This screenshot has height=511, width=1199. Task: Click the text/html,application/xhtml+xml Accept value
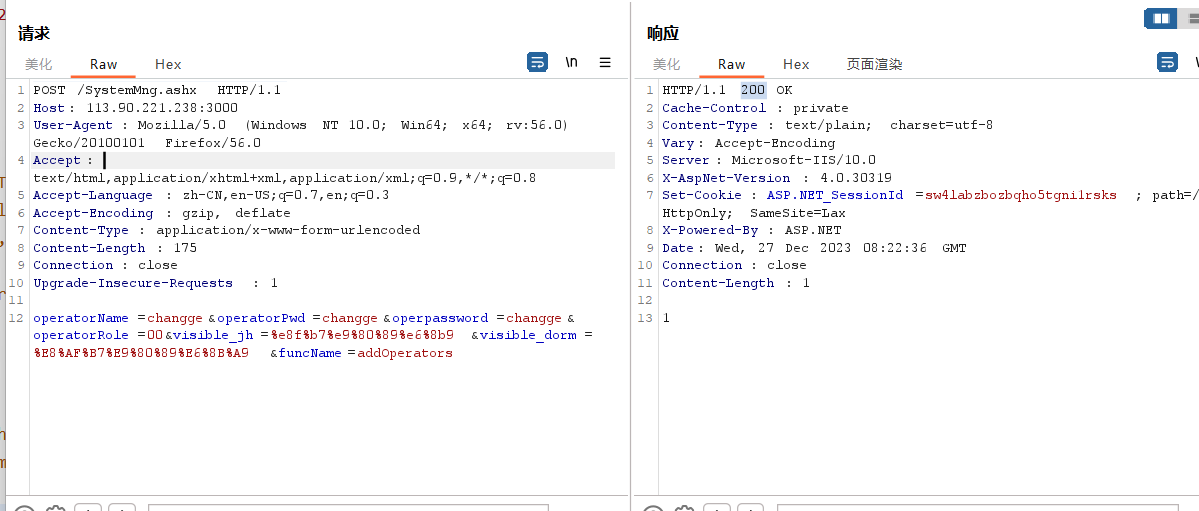pos(284,178)
